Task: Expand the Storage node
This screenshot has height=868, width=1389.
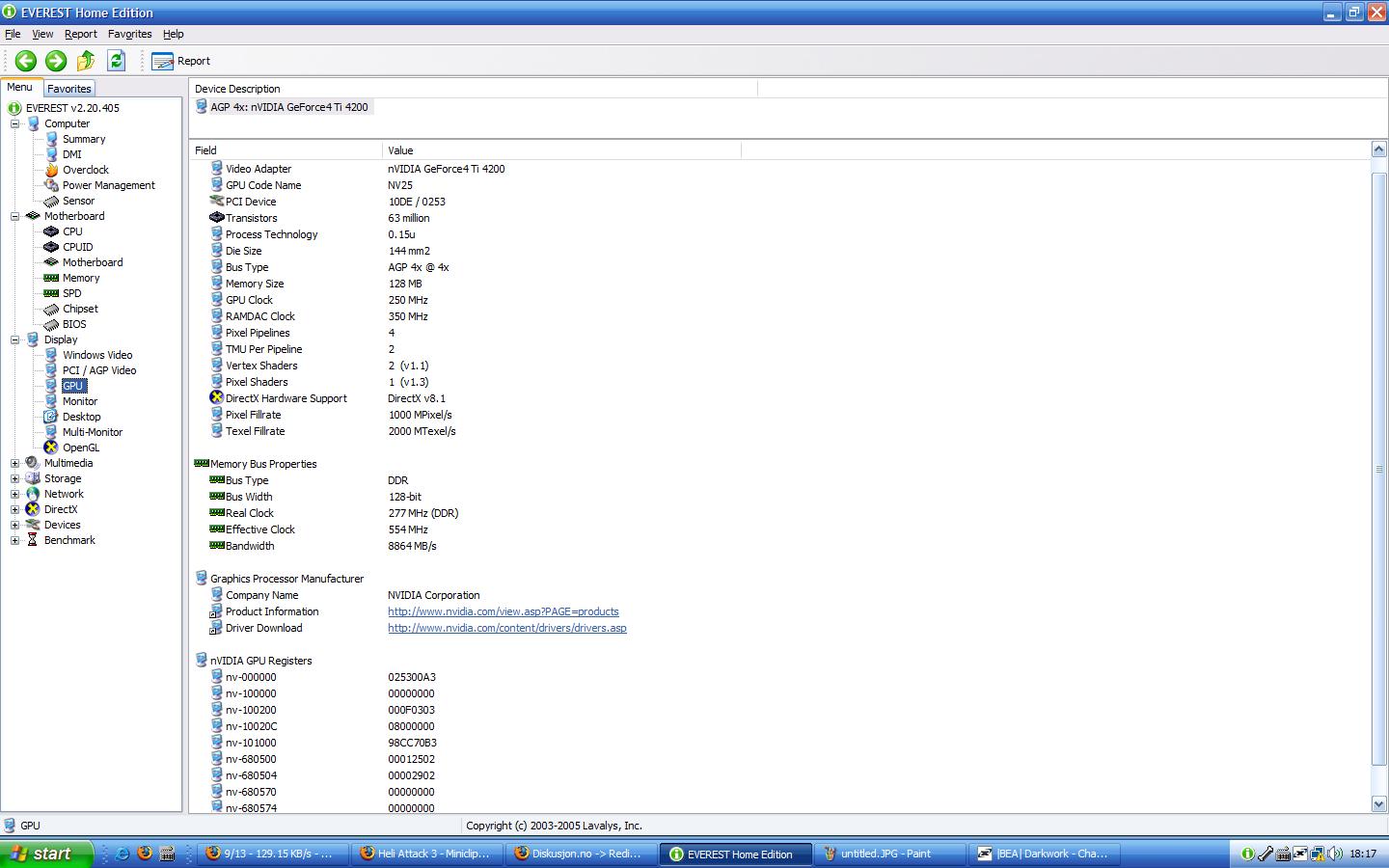Action: coord(14,478)
